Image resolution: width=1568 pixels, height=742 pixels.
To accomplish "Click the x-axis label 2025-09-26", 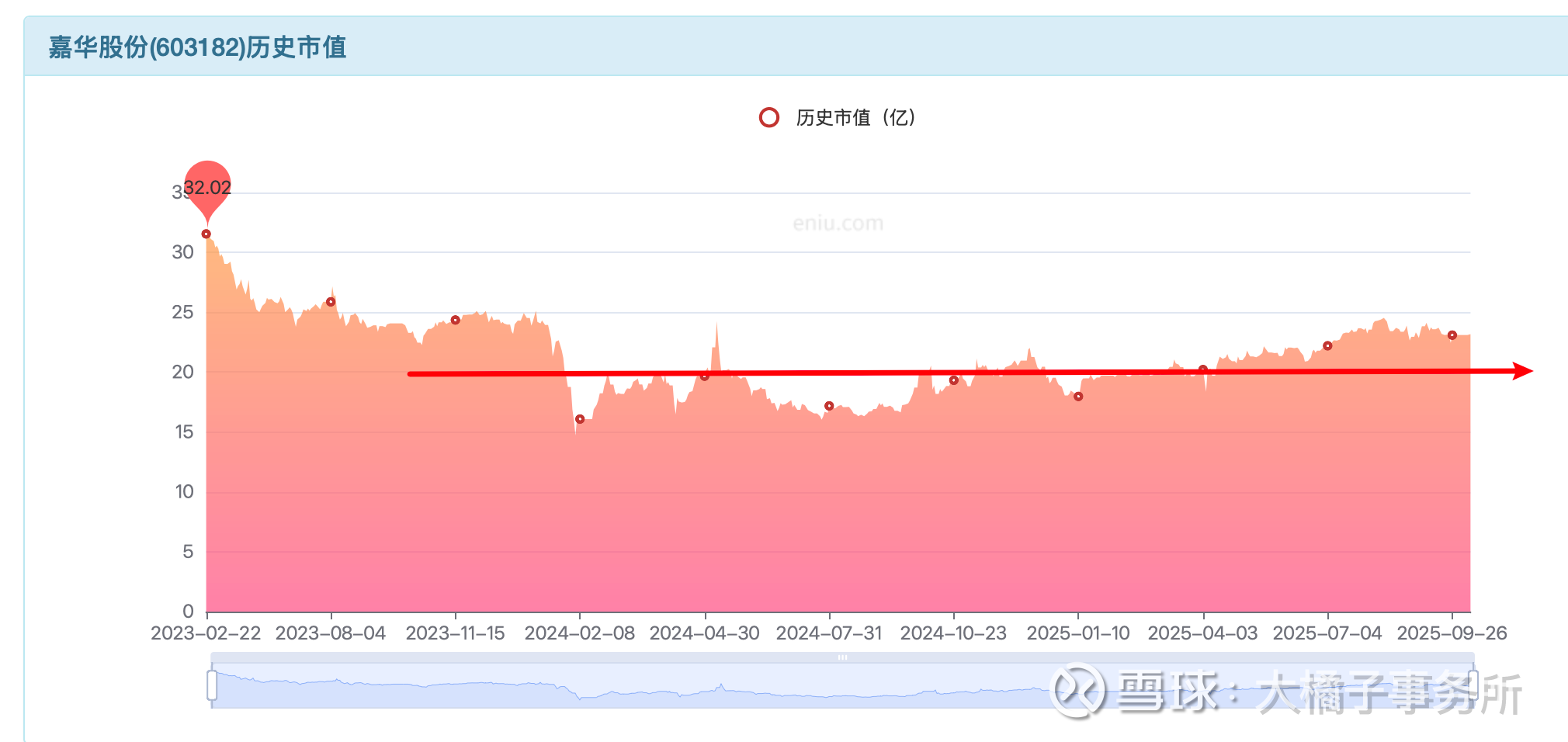I will pyautogui.click(x=1452, y=633).
